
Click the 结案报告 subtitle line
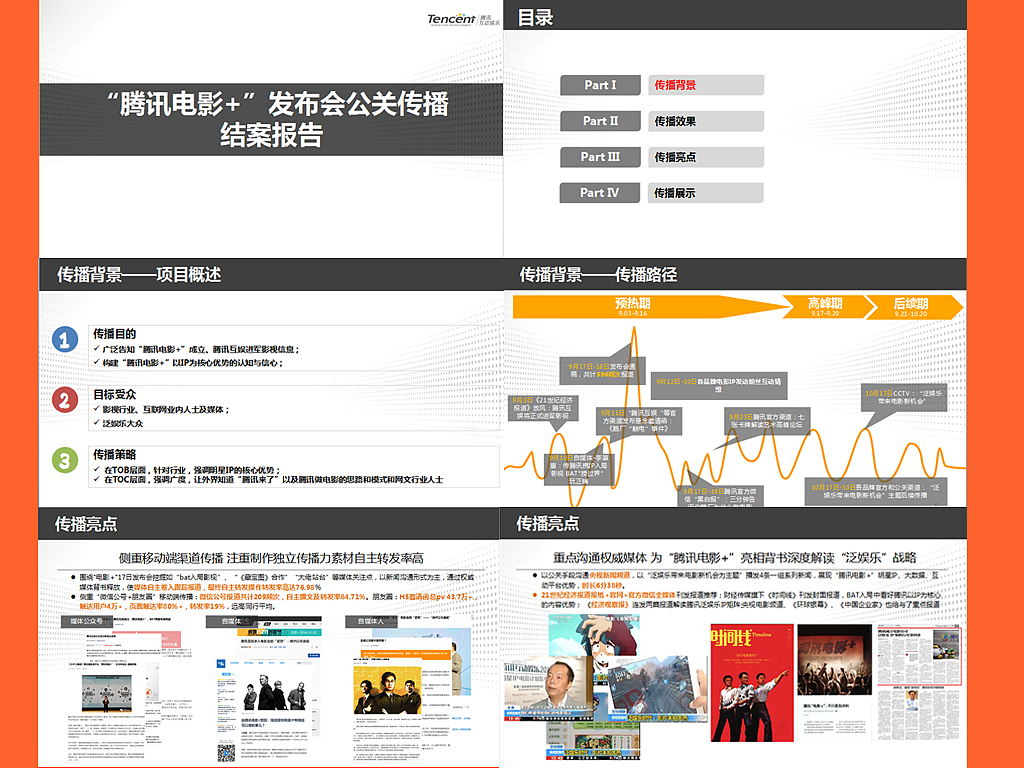point(272,135)
